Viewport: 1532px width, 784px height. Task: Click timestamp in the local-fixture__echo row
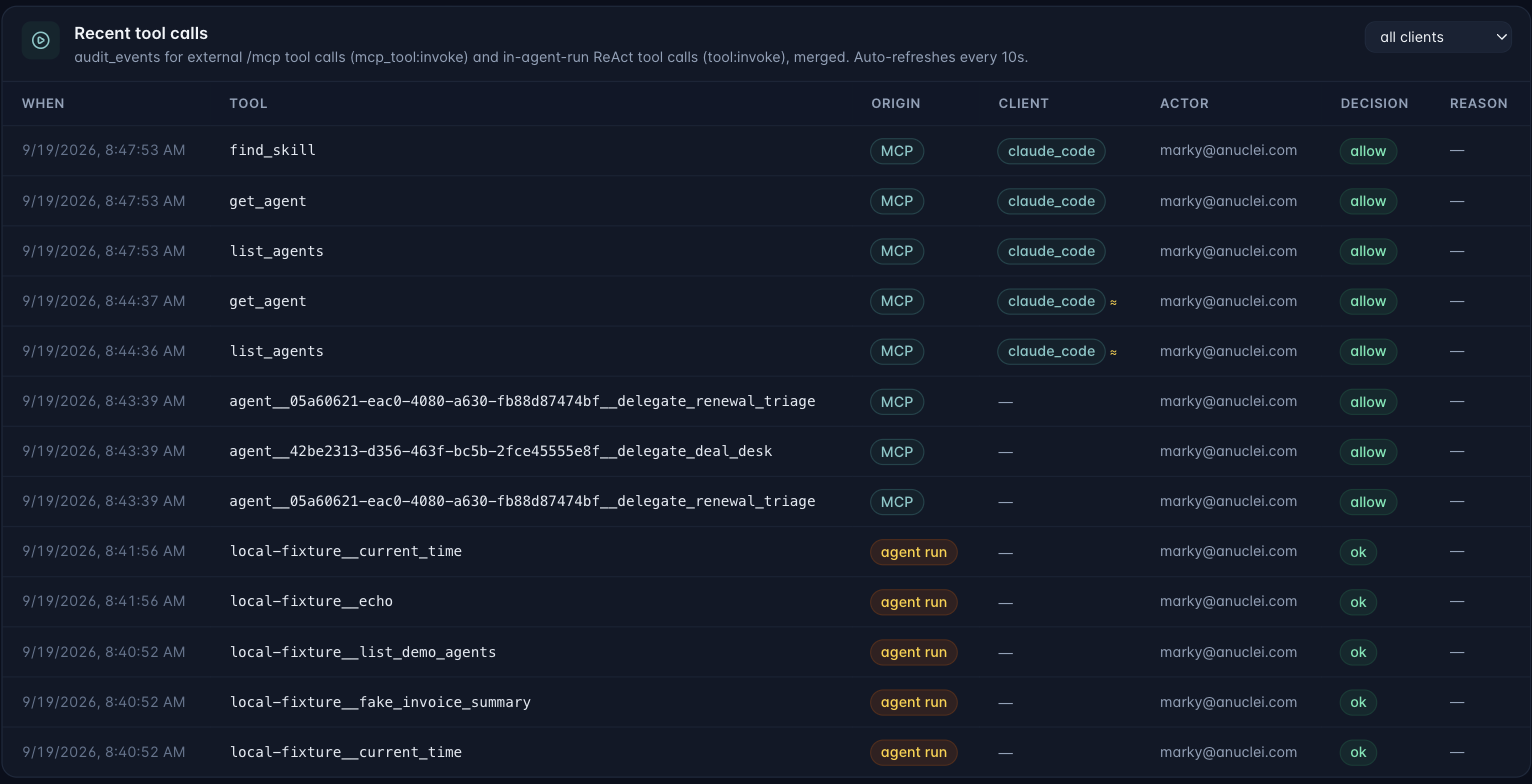104,601
